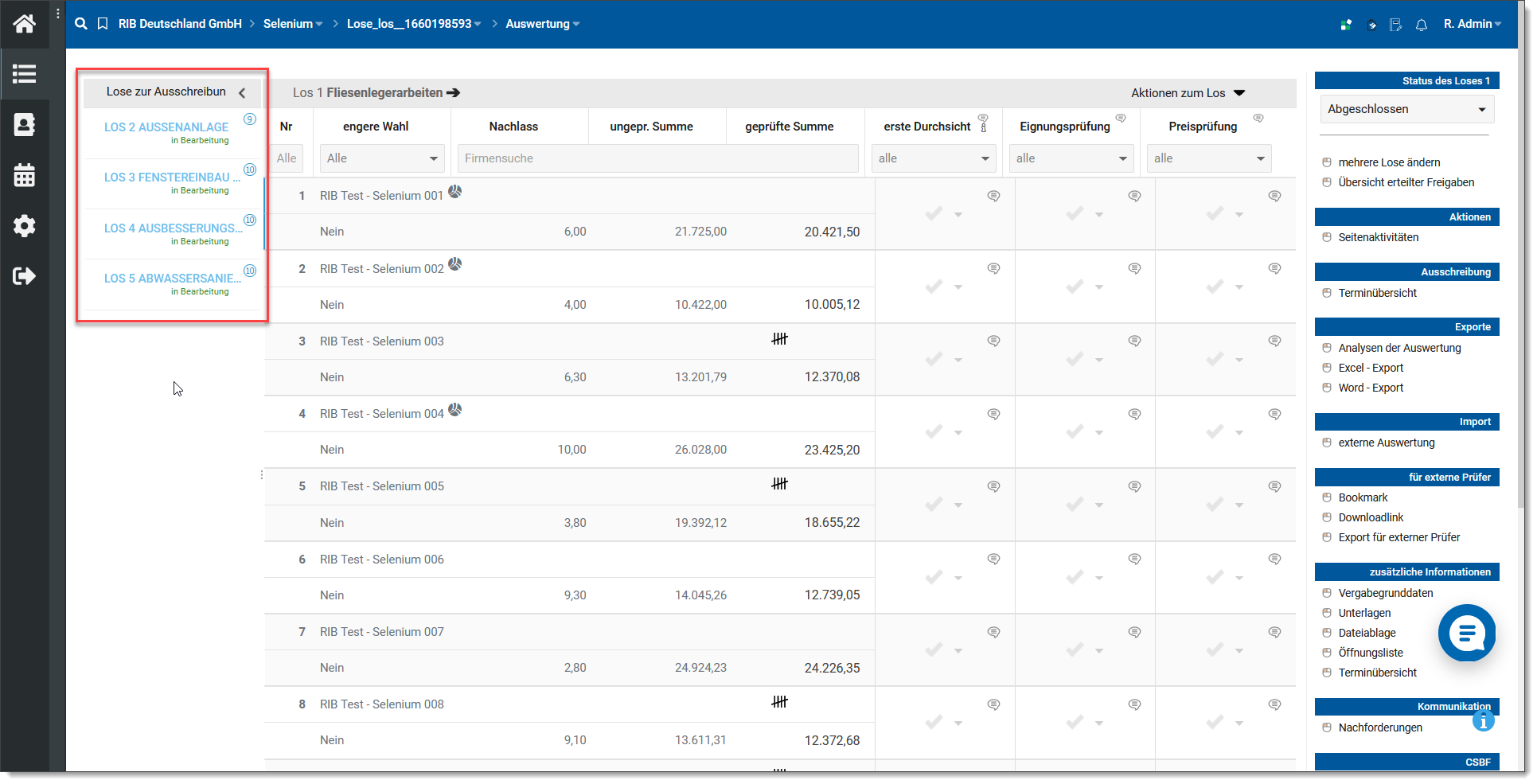Toggle Preisprüfung checkmark for Selenium 001
Viewport: 1537px width, 784px height.
(1215, 213)
